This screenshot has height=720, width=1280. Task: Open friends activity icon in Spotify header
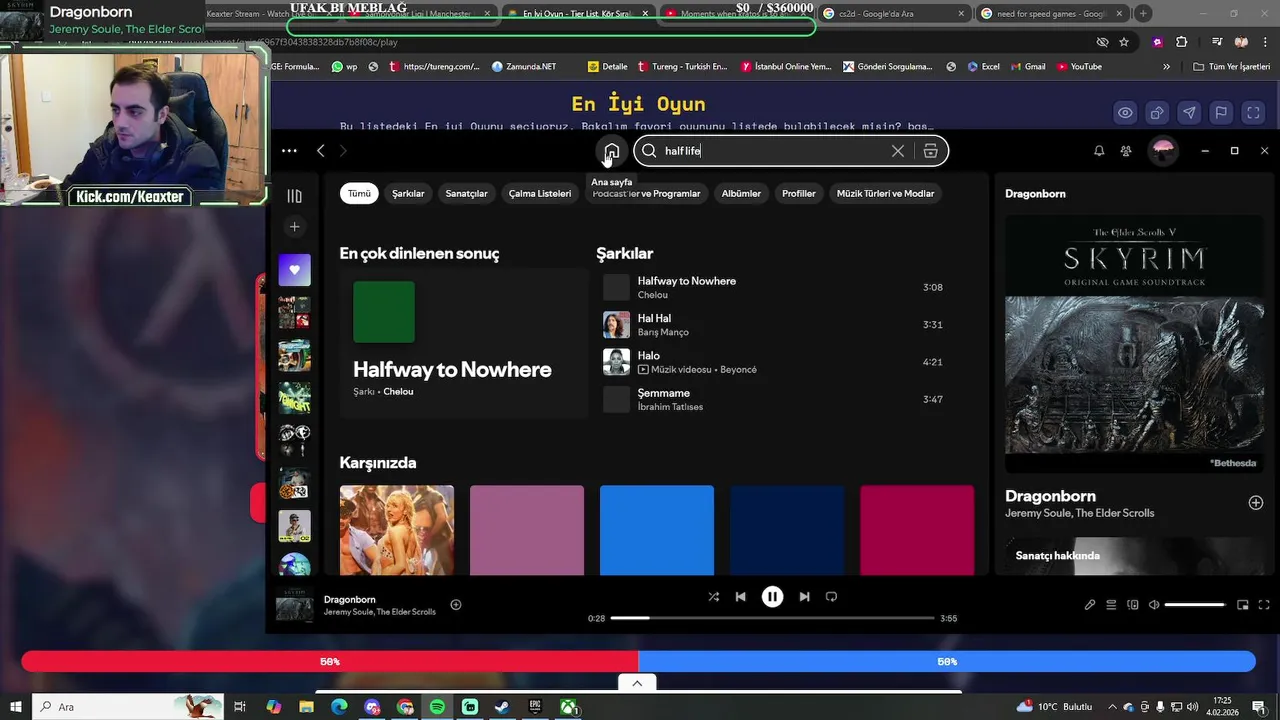click(1126, 151)
